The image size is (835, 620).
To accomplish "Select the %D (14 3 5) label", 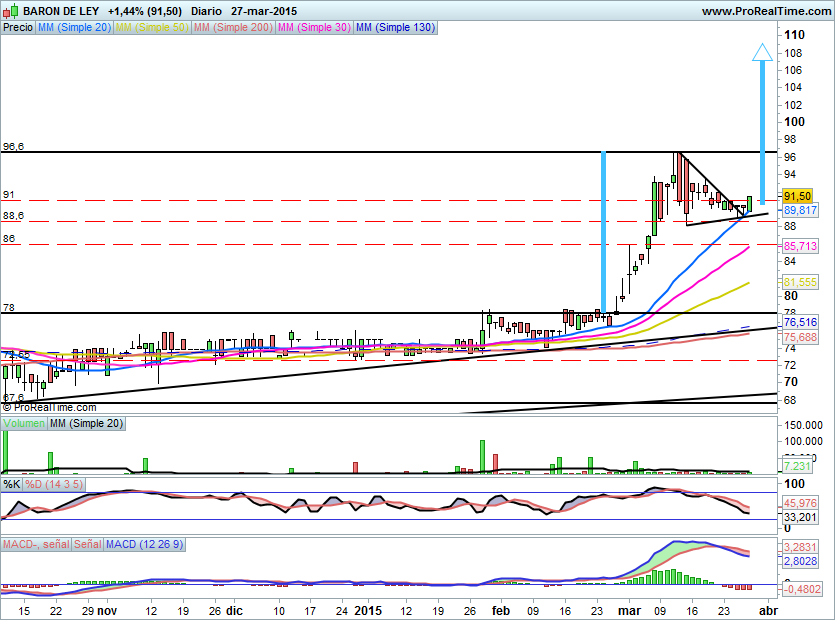I will (x=55, y=484).
